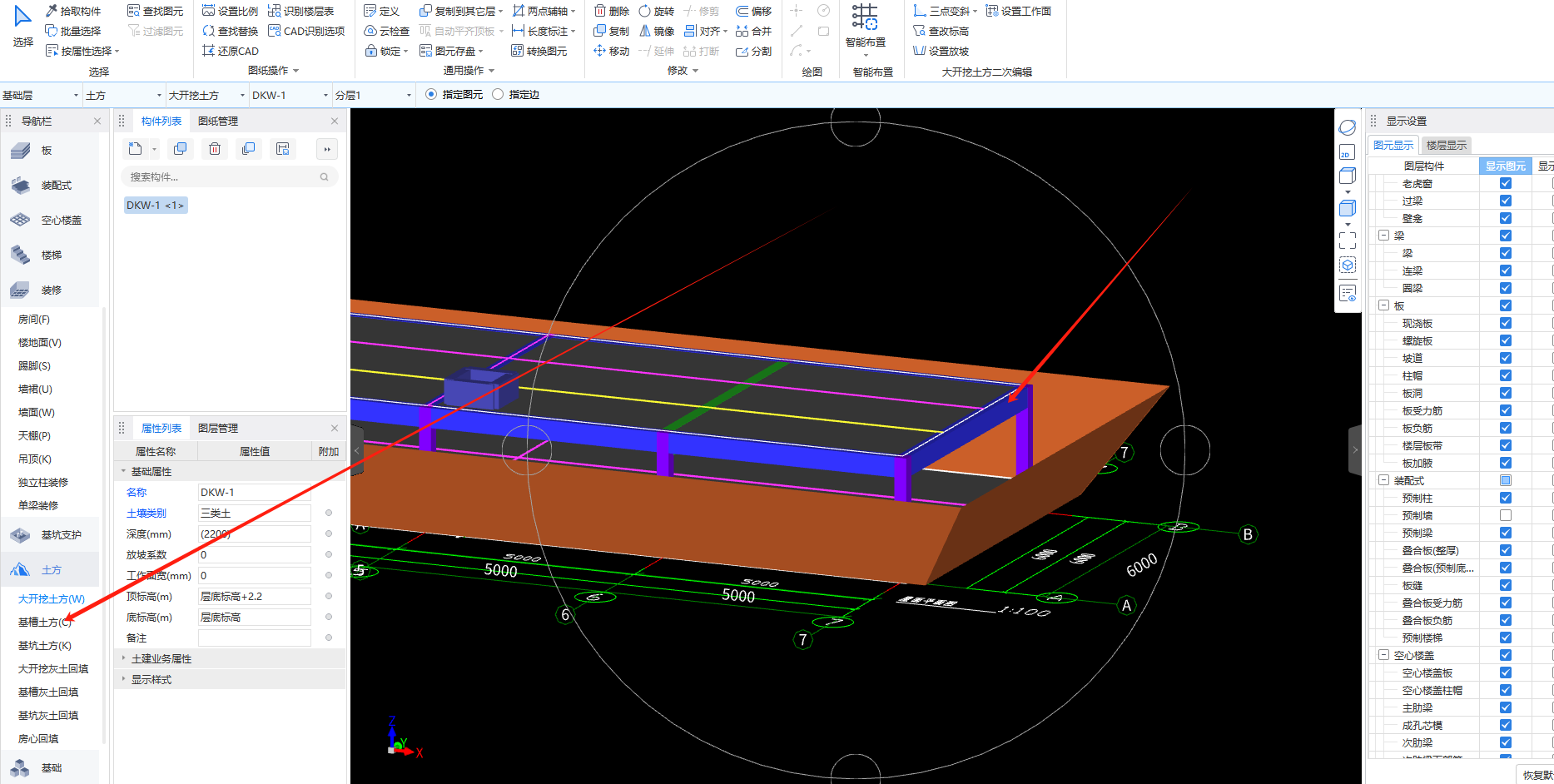Click the 放坡系数 value field

pyautogui.click(x=255, y=554)
